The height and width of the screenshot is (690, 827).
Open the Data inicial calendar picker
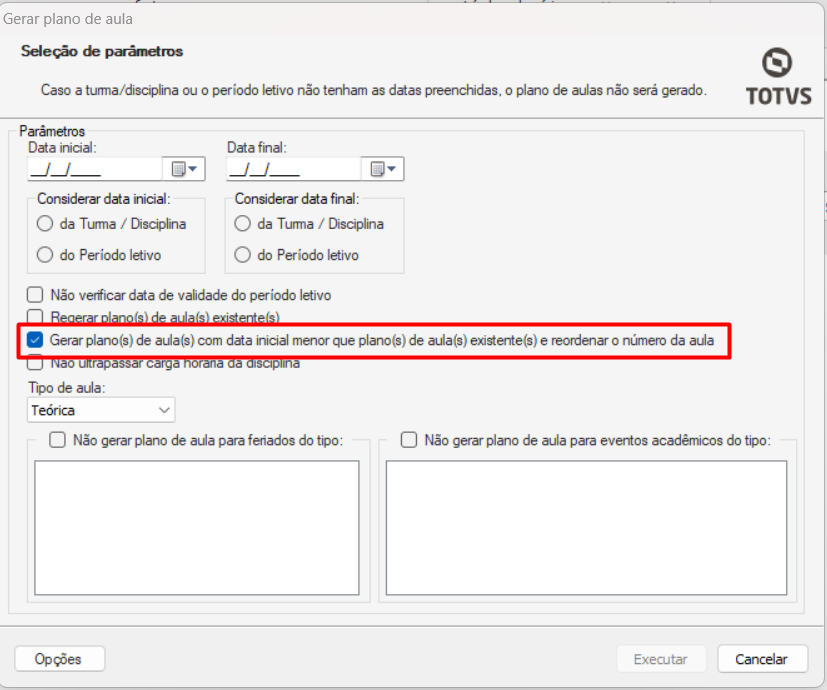tap(184, 169)
